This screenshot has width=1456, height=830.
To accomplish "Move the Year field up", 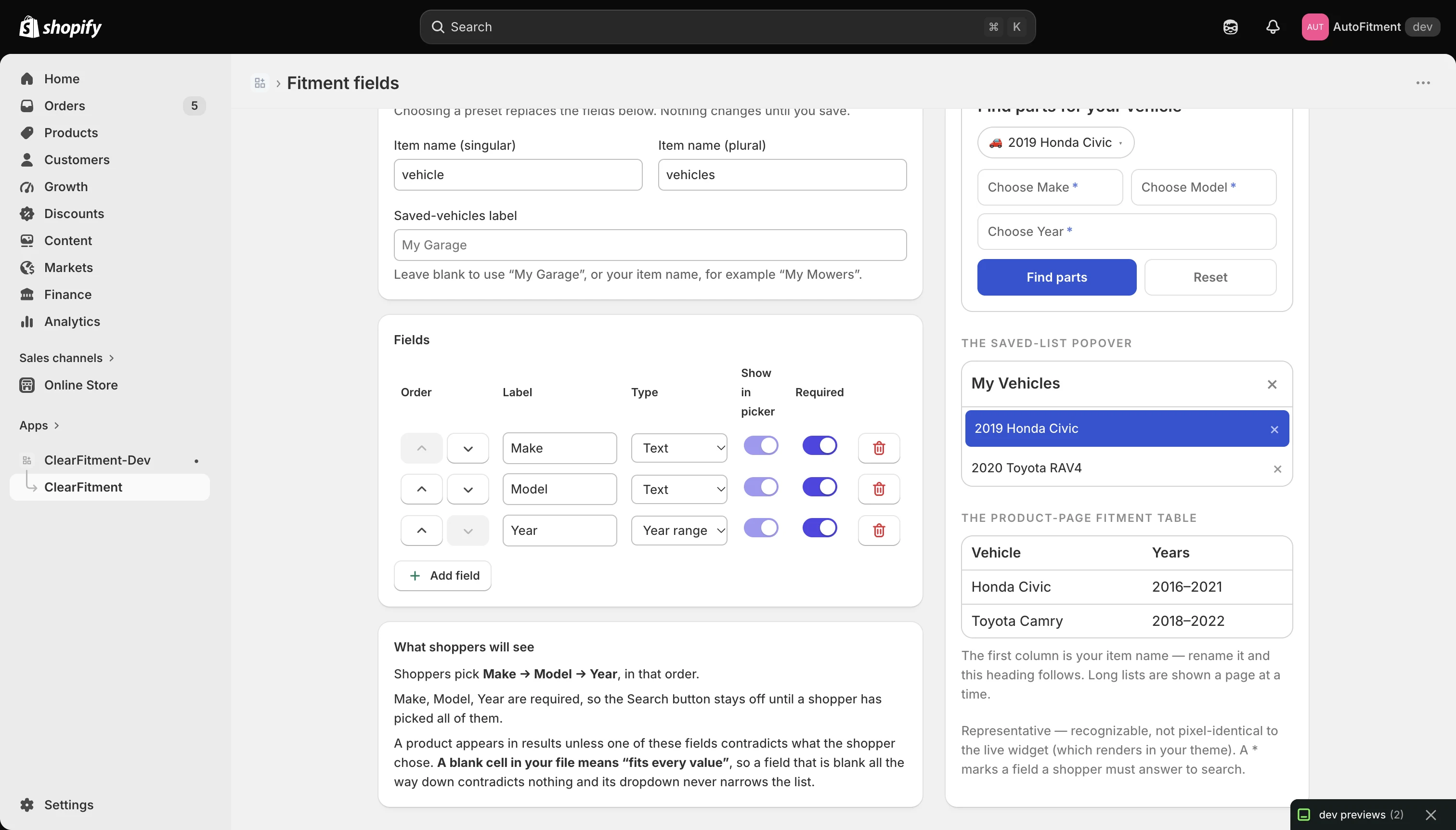I will pos(421,530).
